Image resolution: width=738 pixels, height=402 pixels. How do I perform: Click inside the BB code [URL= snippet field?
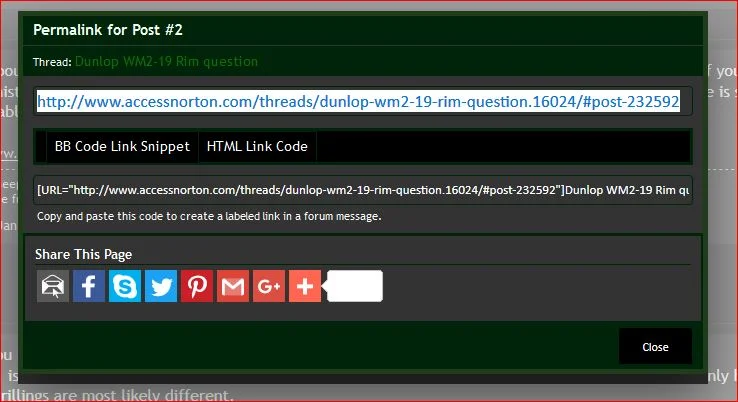point(362,190)
